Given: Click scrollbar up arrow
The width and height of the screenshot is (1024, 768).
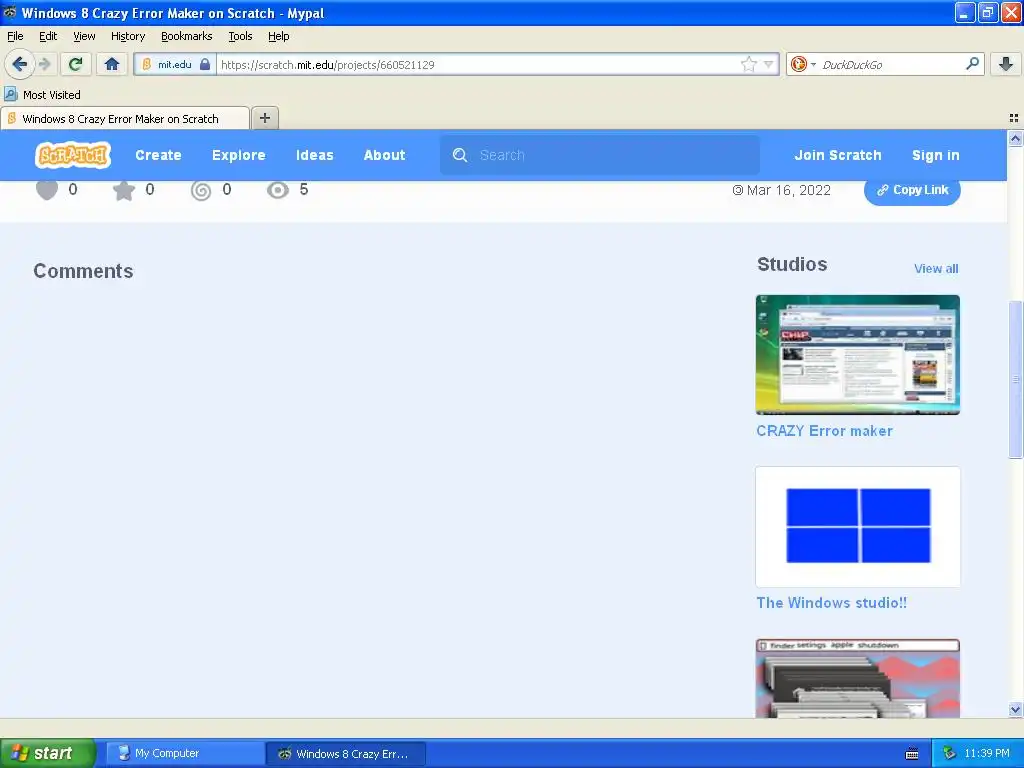Looking at the screenshot, I should (x=1015, y=138).
